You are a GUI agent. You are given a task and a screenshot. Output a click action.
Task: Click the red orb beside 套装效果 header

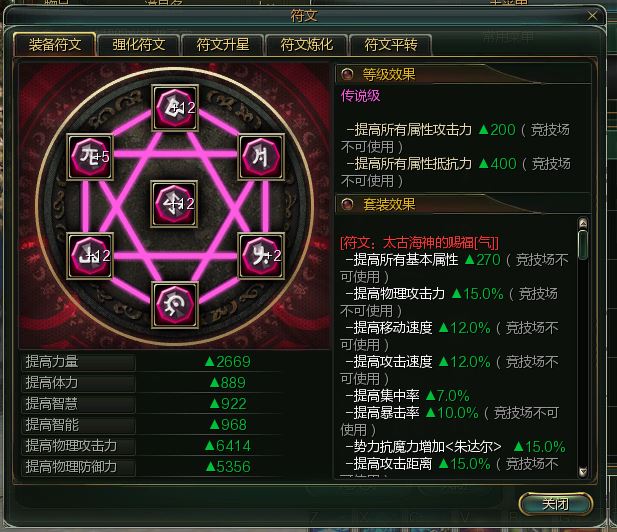(347, 204)
